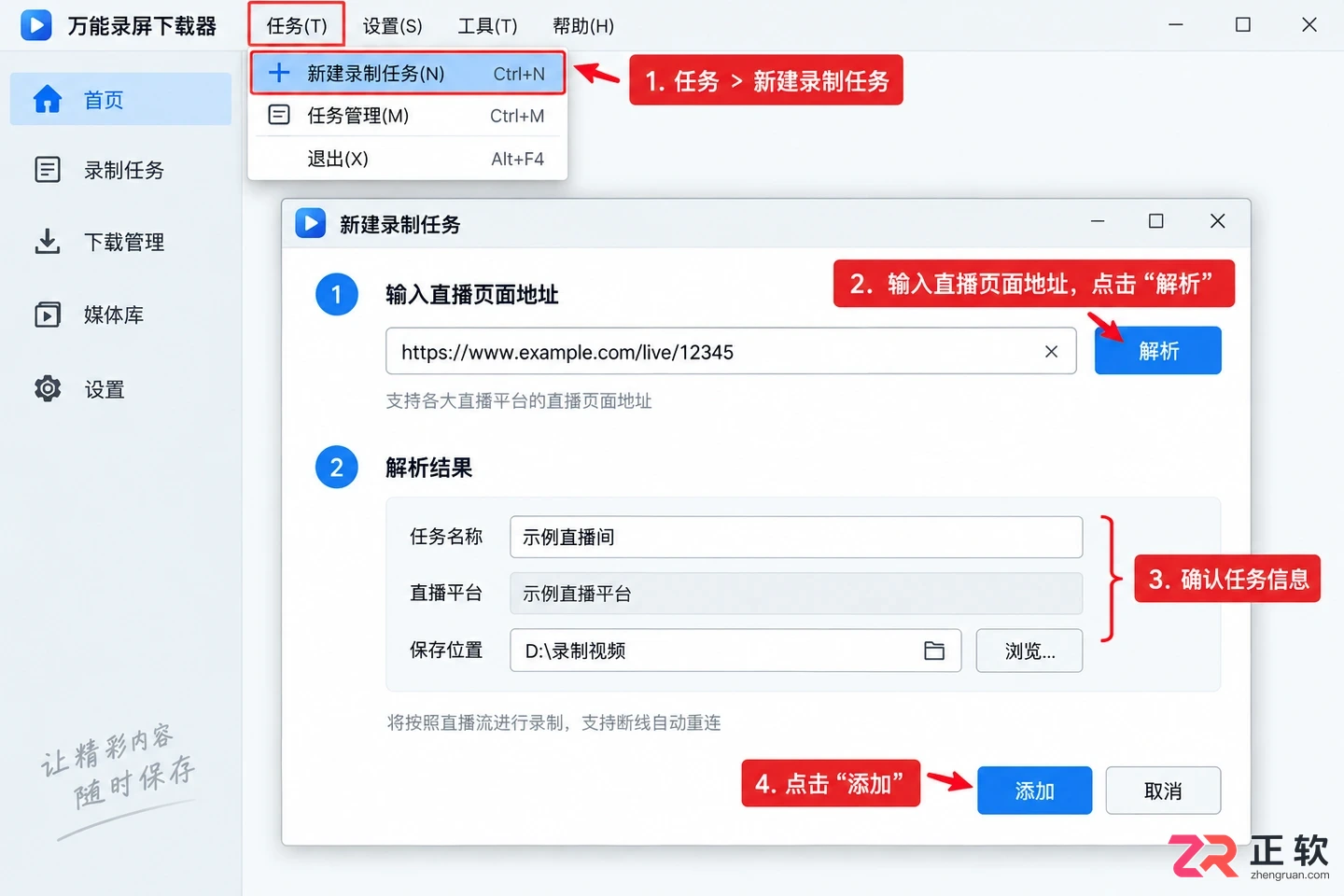Open 下载管理 in the sidebar

click(120, 242)
